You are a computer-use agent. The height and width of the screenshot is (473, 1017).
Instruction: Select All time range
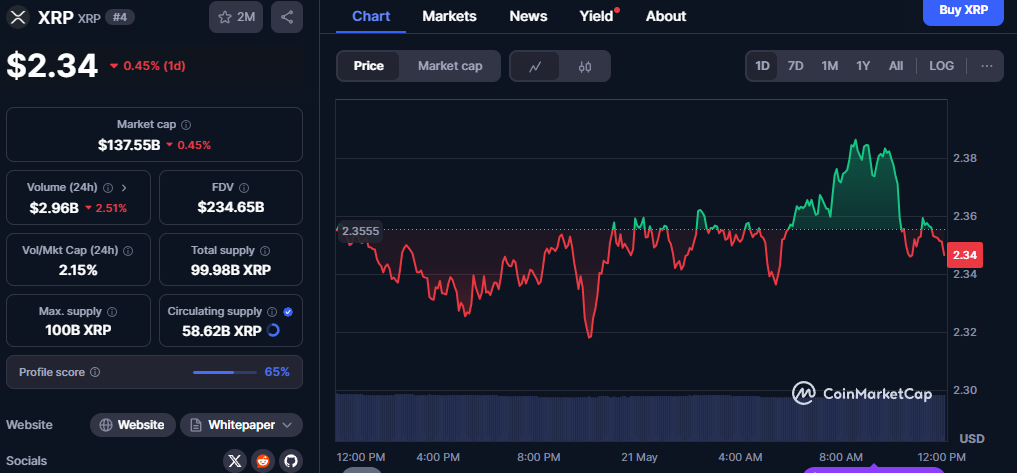click(x=896, y=66)
